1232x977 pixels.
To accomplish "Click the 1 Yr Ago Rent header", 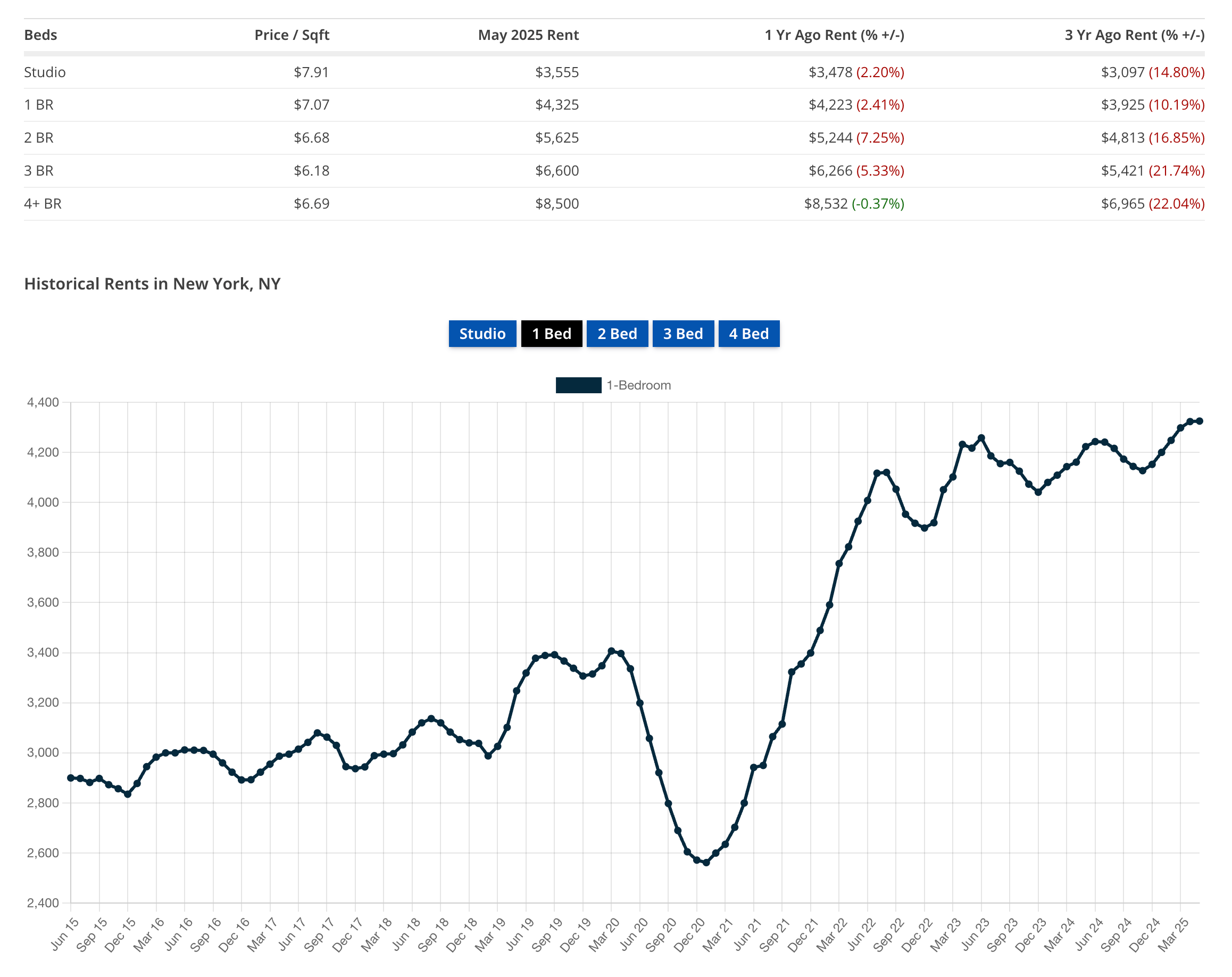I will [834, 35].
